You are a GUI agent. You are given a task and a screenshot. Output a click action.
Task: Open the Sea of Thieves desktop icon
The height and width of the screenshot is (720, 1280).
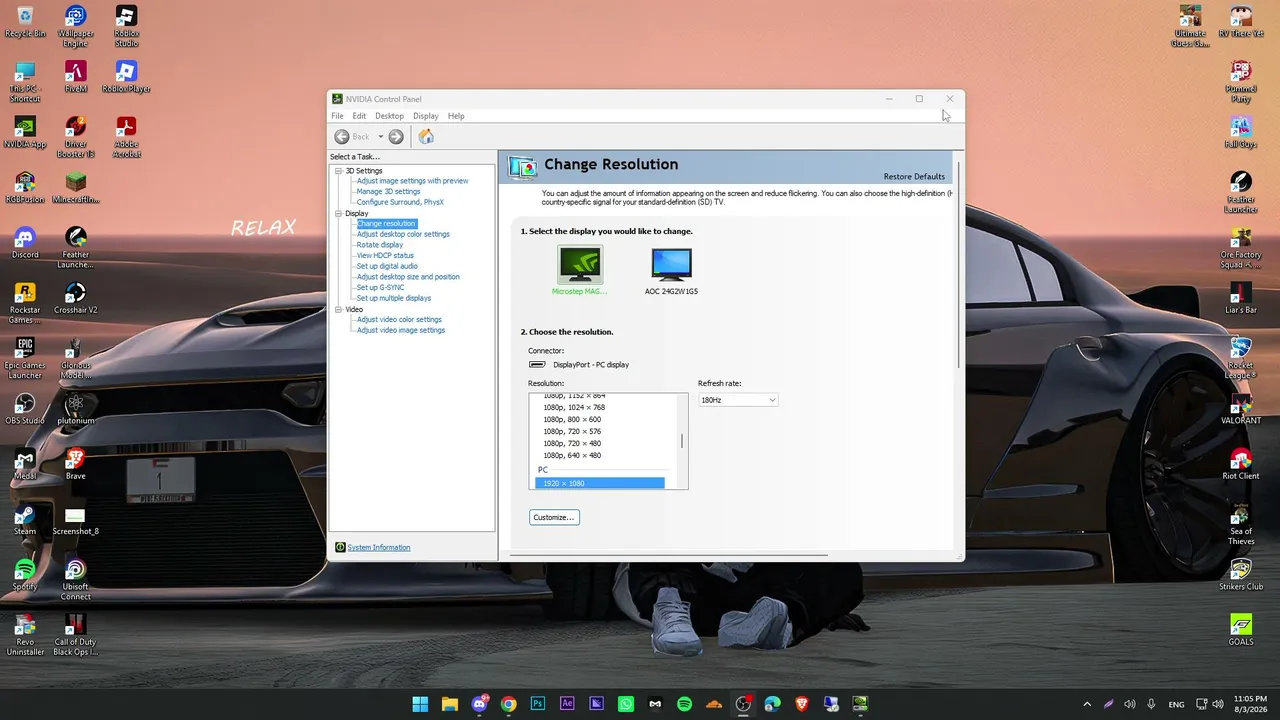(1241, 524)
